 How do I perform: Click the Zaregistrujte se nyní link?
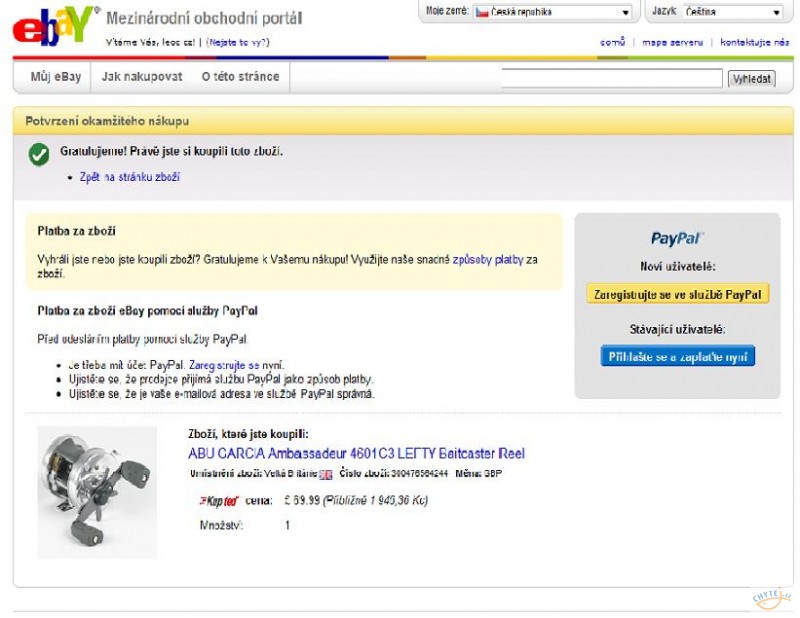236,365
